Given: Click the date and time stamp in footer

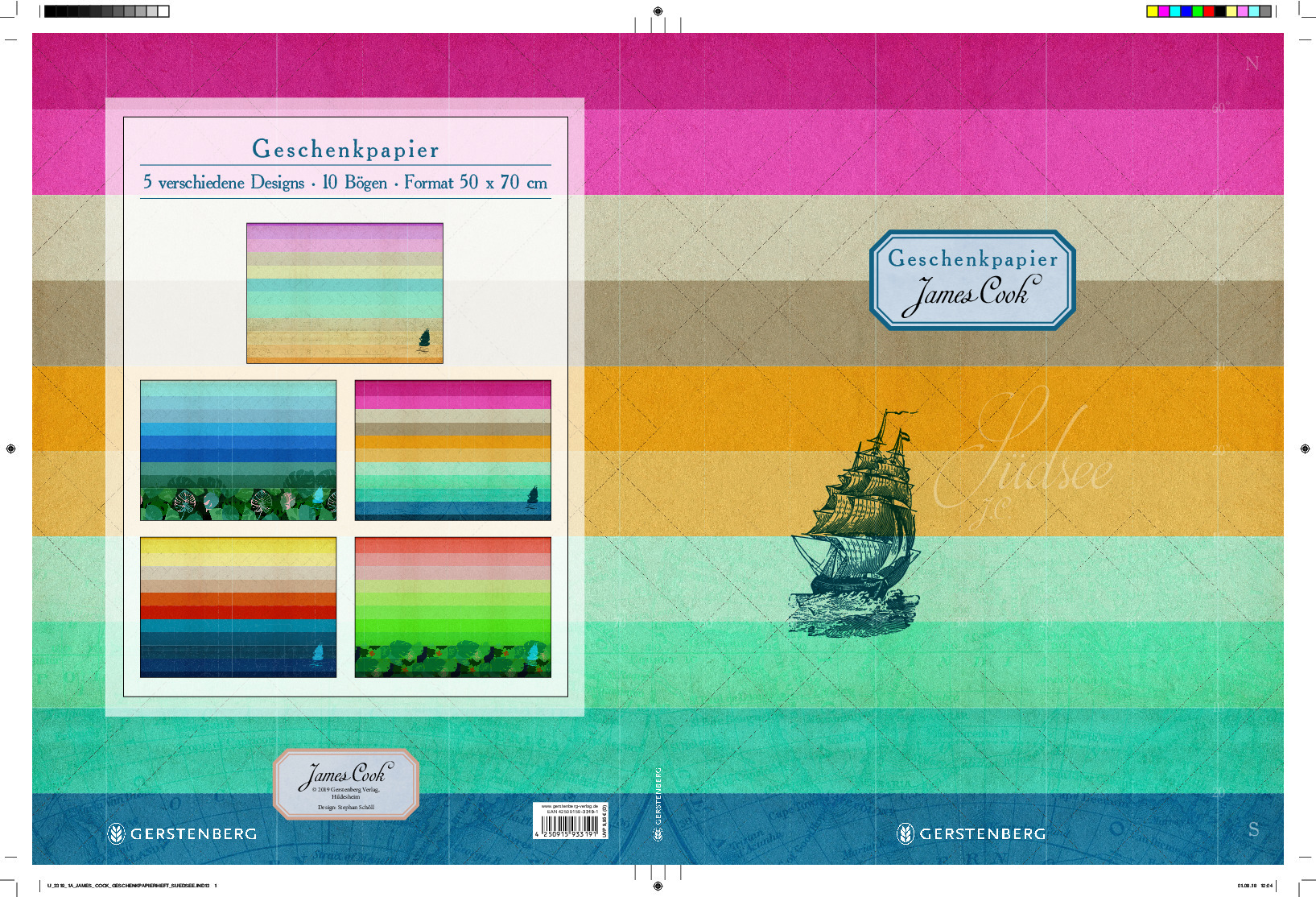Looking at the screenshot, I should pyautogui.click(x=1255, y=886).
